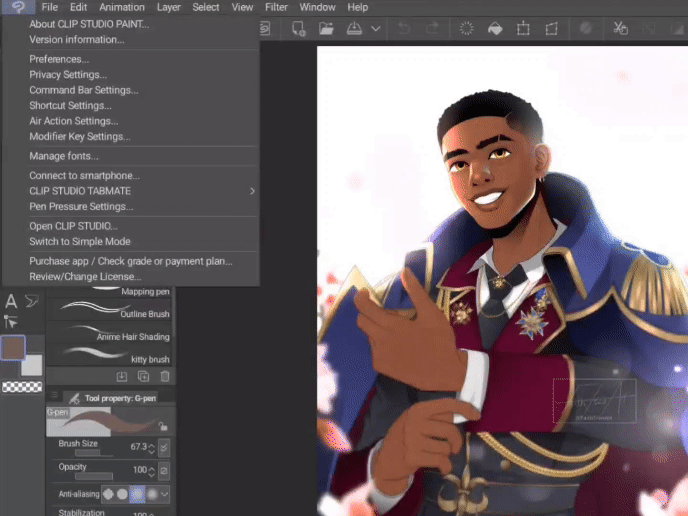
Task: Open the Edit menu
Action: click(79, 7)
